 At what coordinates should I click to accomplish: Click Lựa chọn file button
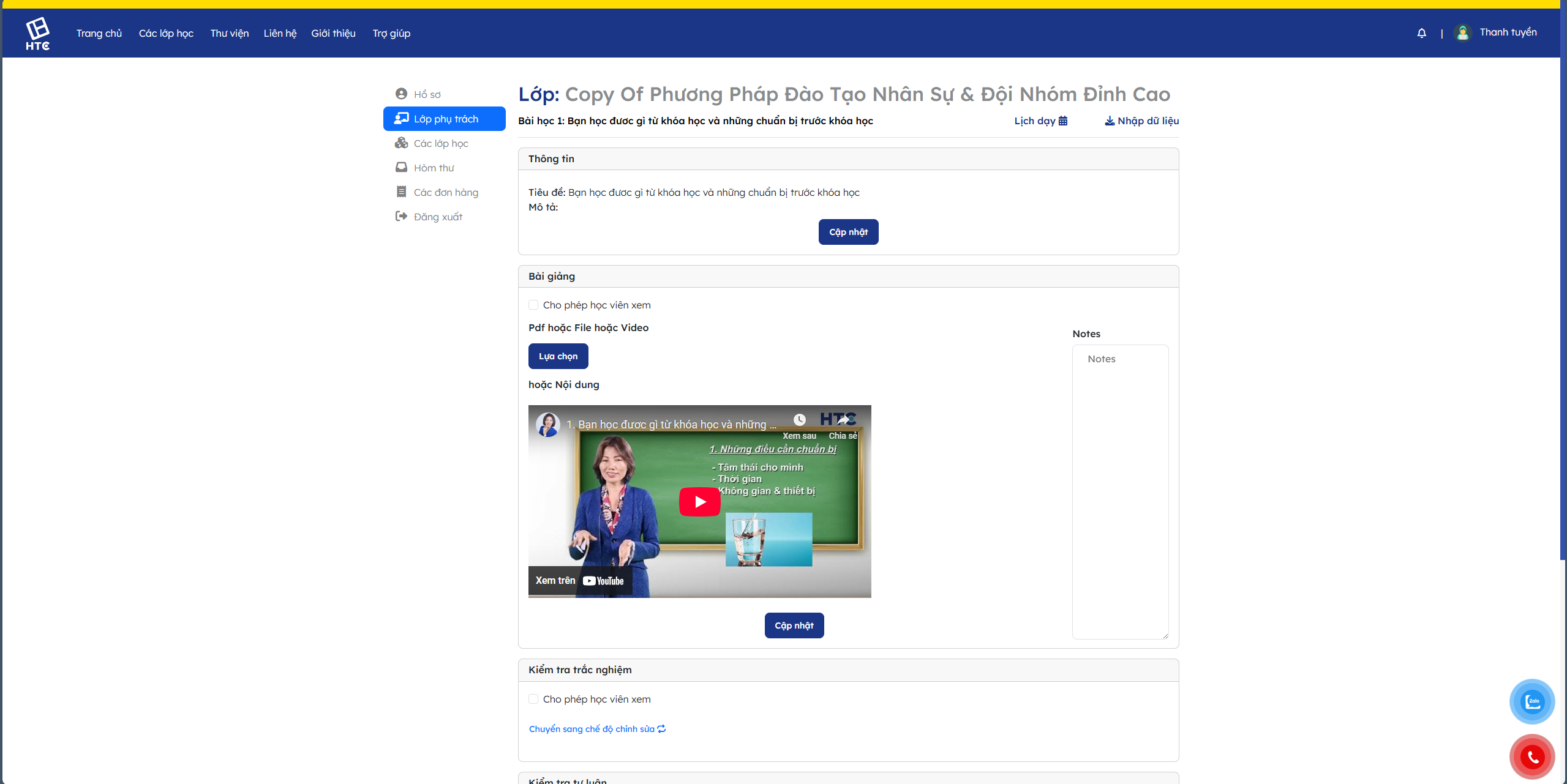pos(558,356)
